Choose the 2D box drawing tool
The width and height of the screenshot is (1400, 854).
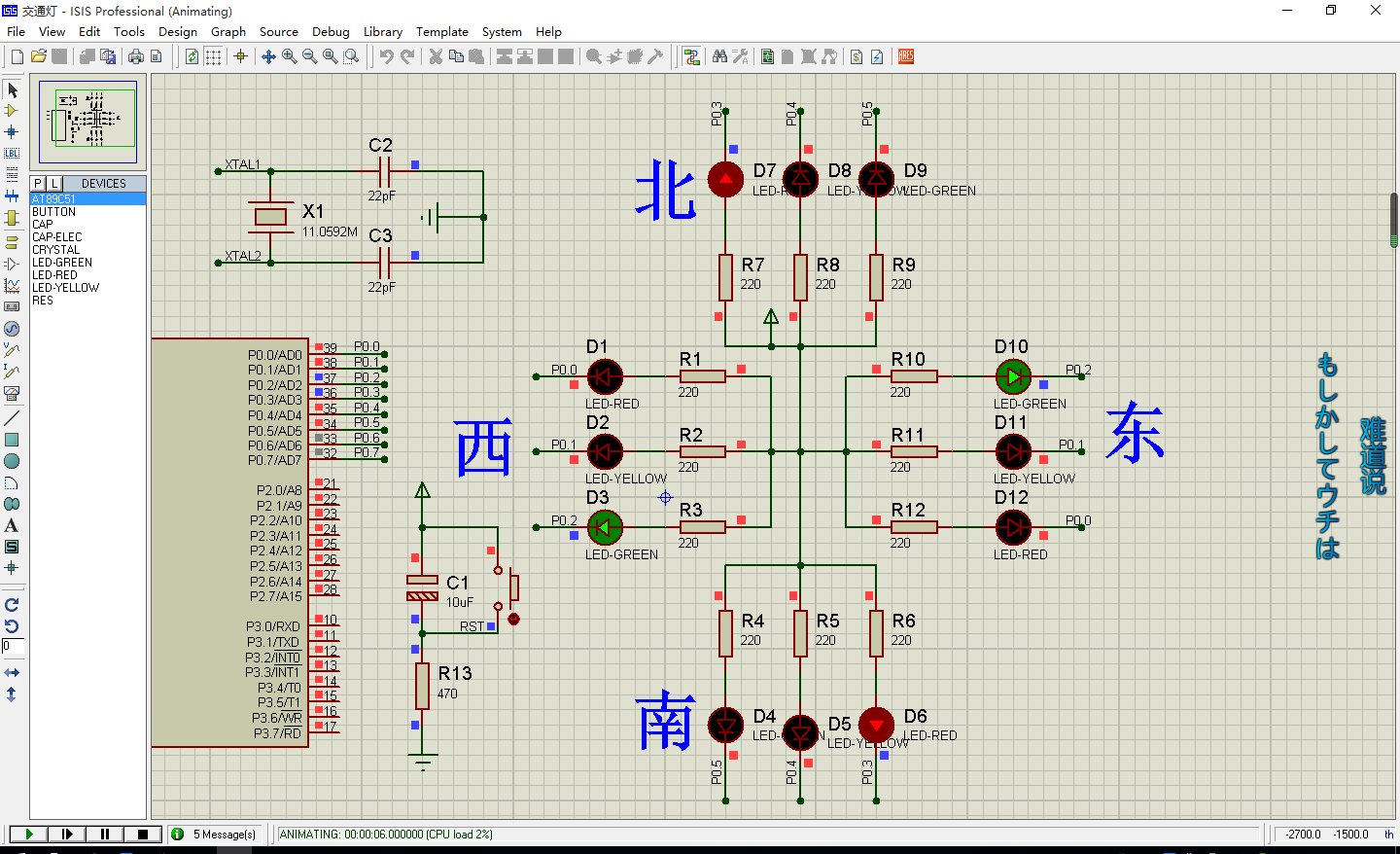[12, 440]
